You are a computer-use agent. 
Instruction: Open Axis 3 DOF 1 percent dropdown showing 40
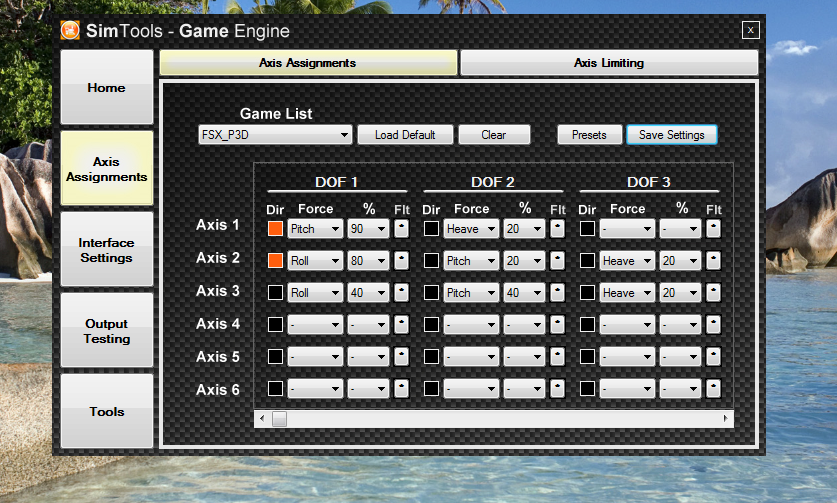coord(368,293)
